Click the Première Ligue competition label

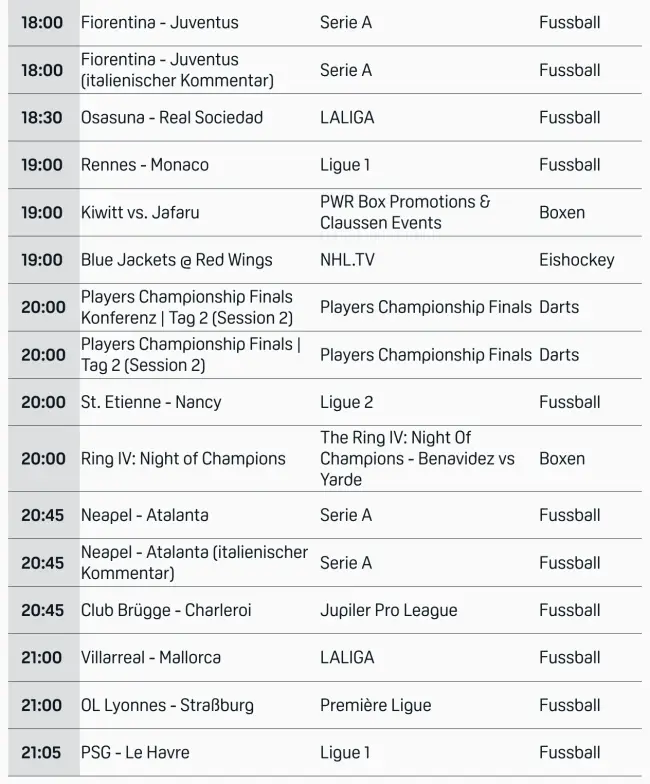click(x=375, y=705)
